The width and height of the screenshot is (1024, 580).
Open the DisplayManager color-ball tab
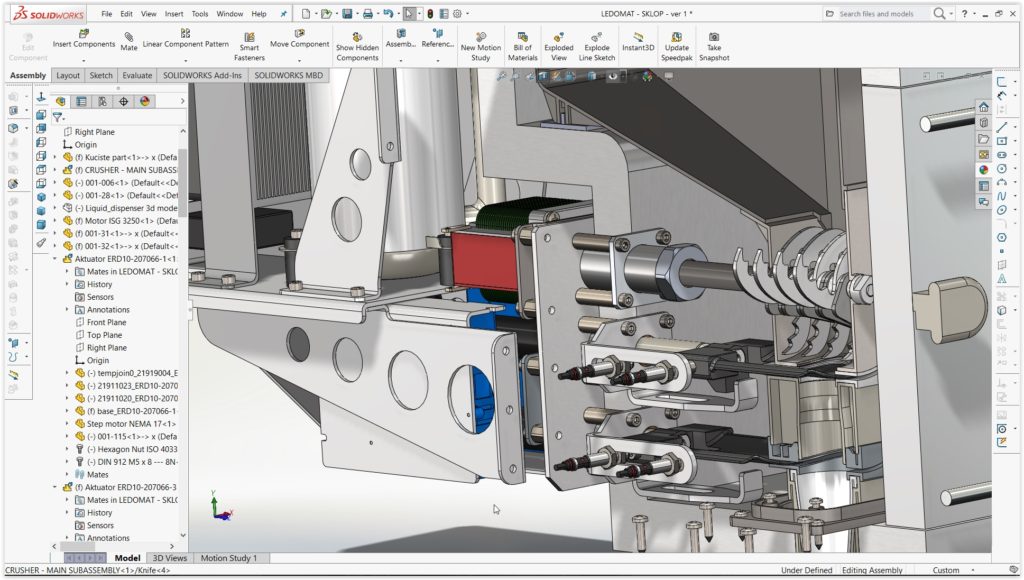(145, 101)
